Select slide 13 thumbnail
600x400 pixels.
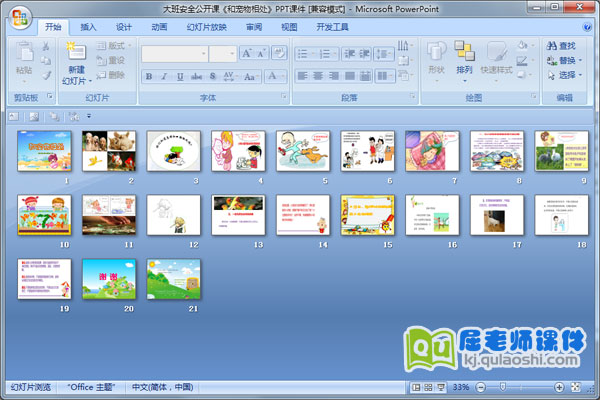click(x=236, y=215)
